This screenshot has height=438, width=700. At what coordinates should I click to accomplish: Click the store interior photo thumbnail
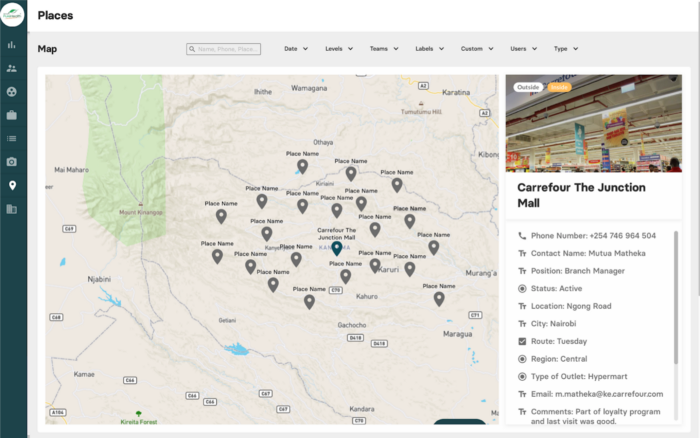[593, 123]
